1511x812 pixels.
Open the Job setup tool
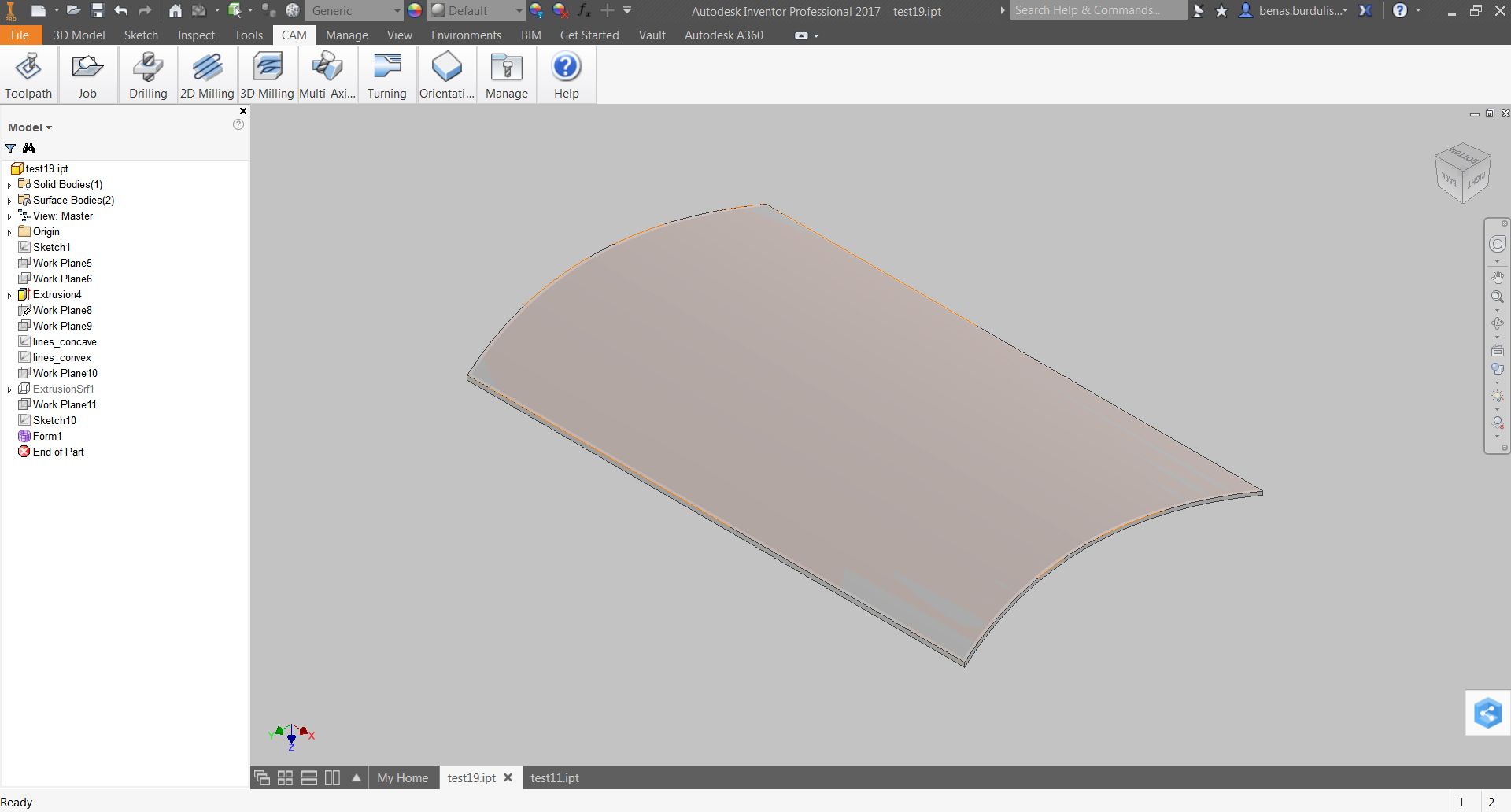pyautogui.click(x=87, y=75)
